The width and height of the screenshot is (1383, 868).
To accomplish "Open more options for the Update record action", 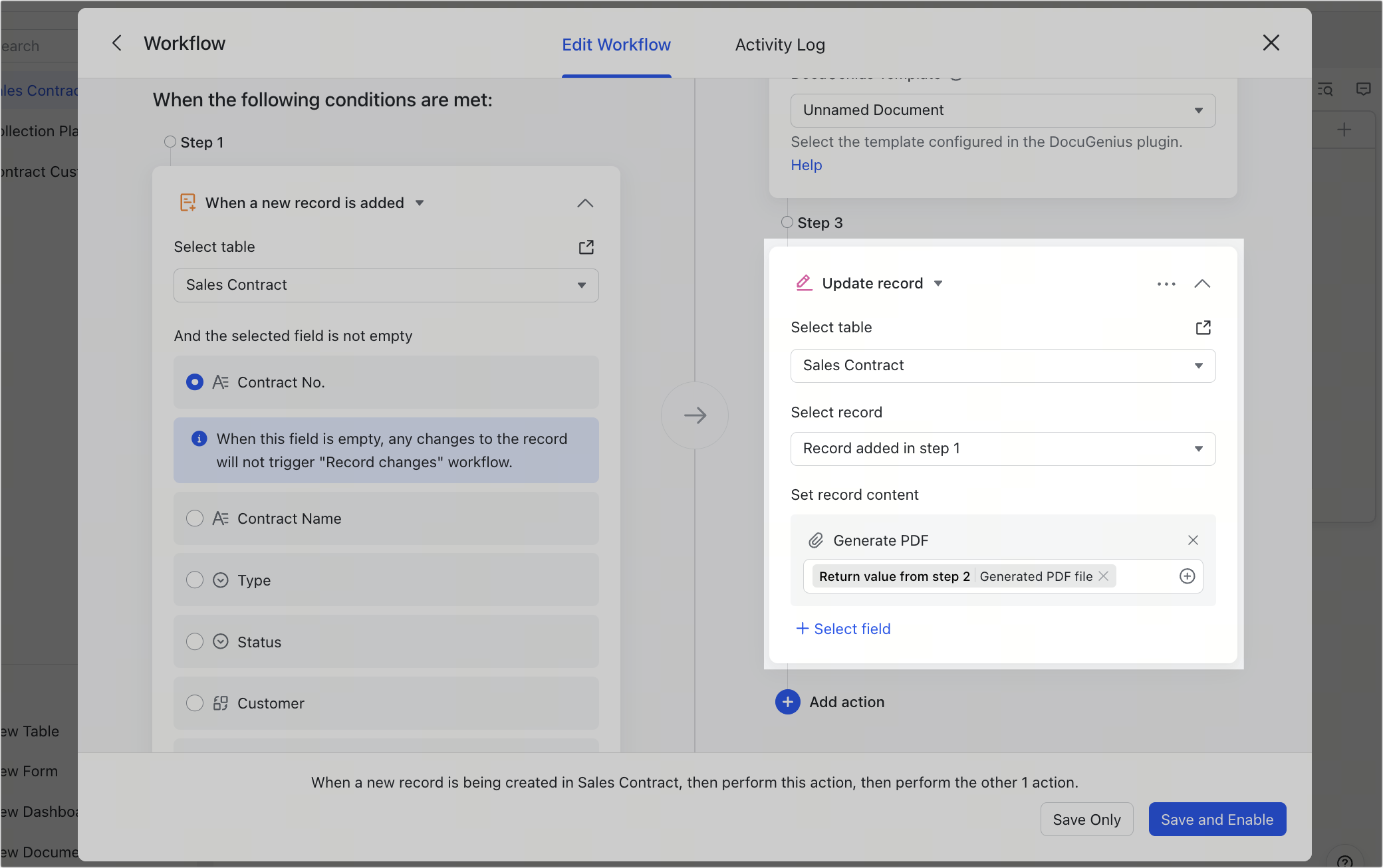I will [x=1166, y=283].
